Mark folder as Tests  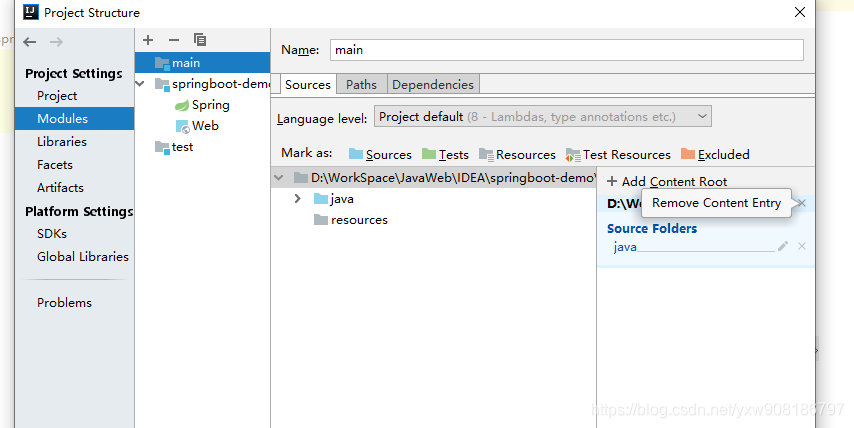(446, 155)
